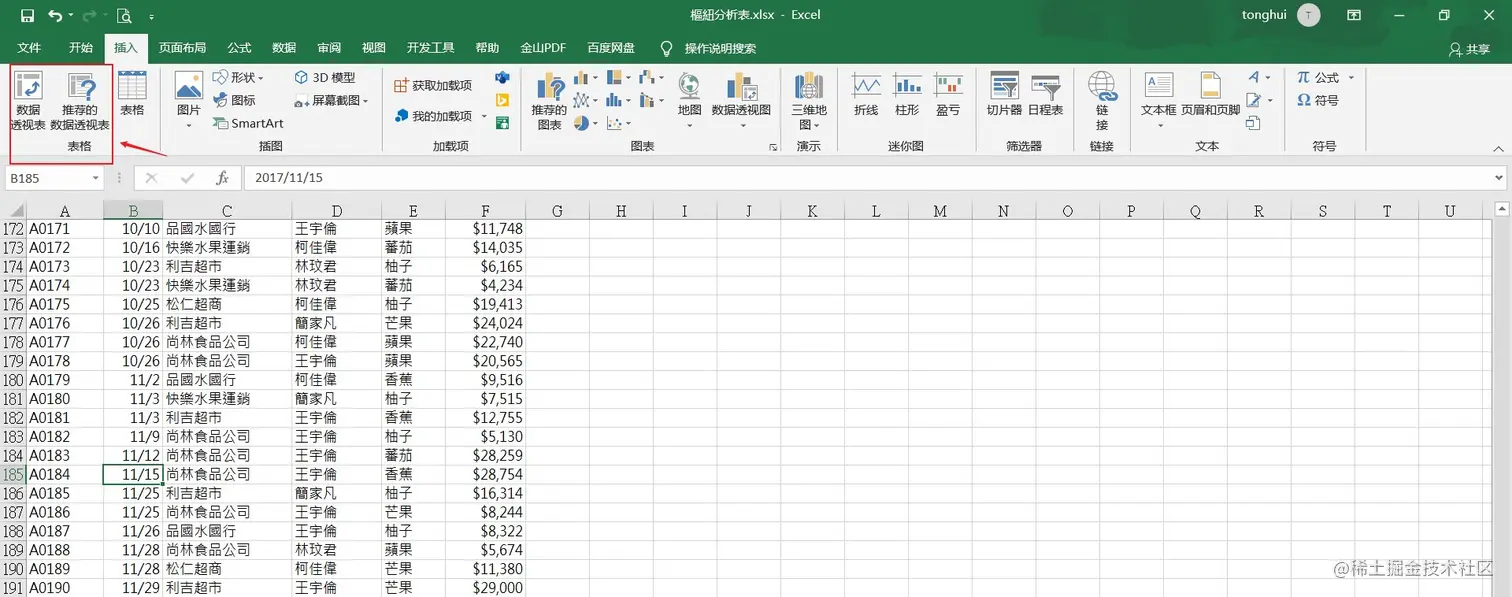Select column F header
This screenshot has width=1512, height=597.
pos(485,211)
